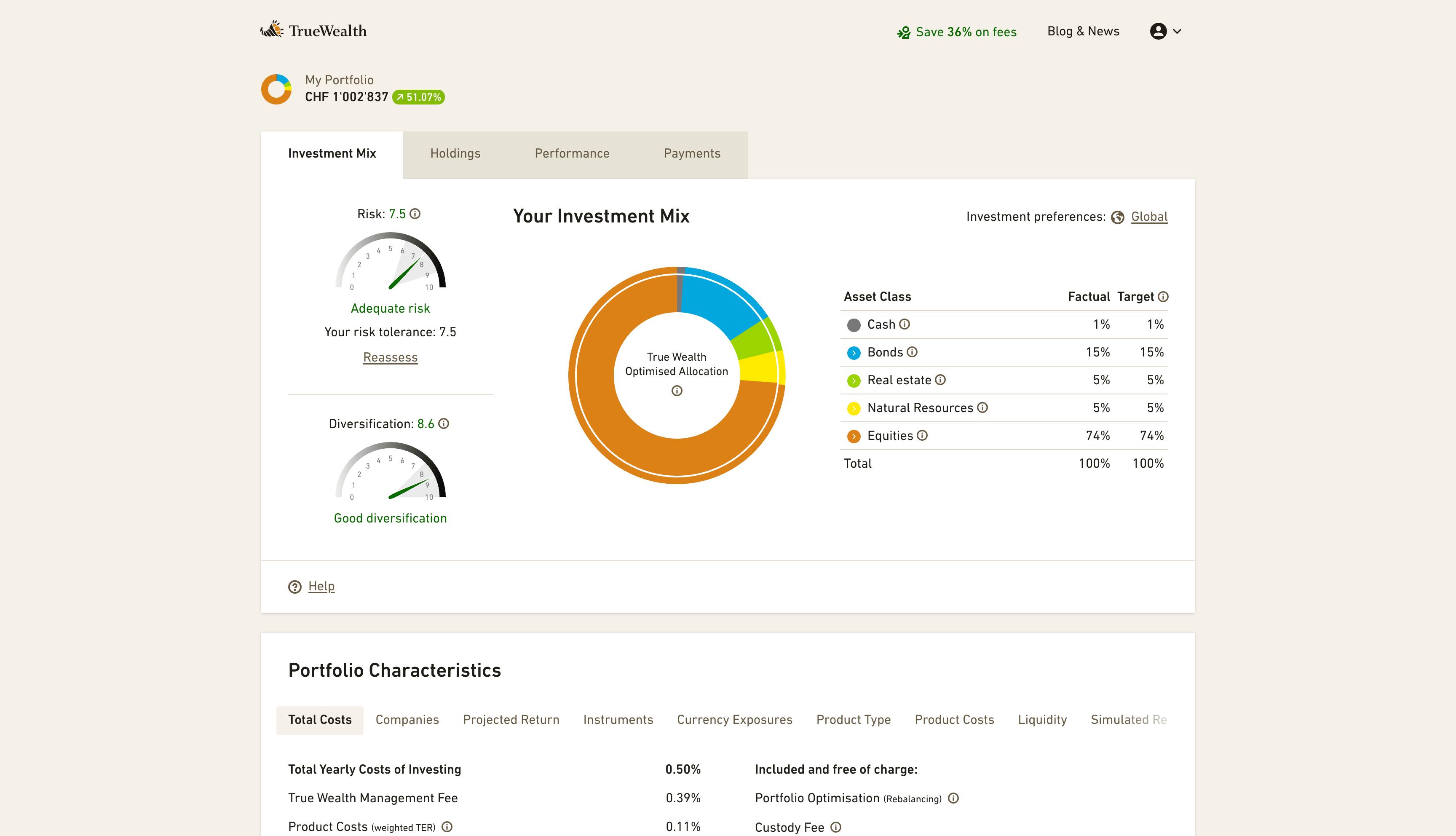Click info icon under Optimised Allocation
Screen dimensions: 1456x836
pos(677,391)
